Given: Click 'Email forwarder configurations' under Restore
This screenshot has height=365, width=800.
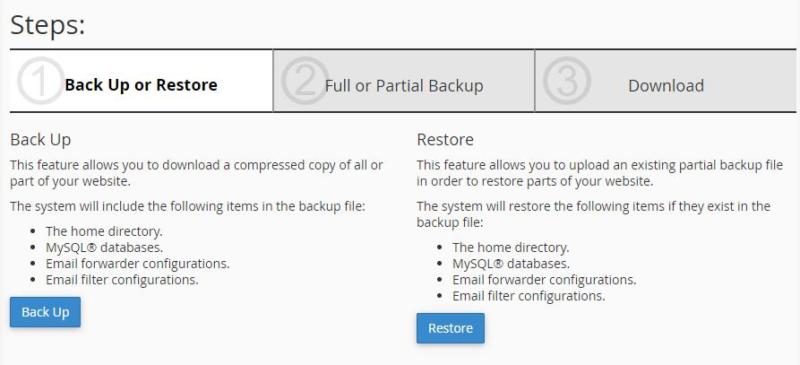Looking at the screenshot, I should pos(544,280).
